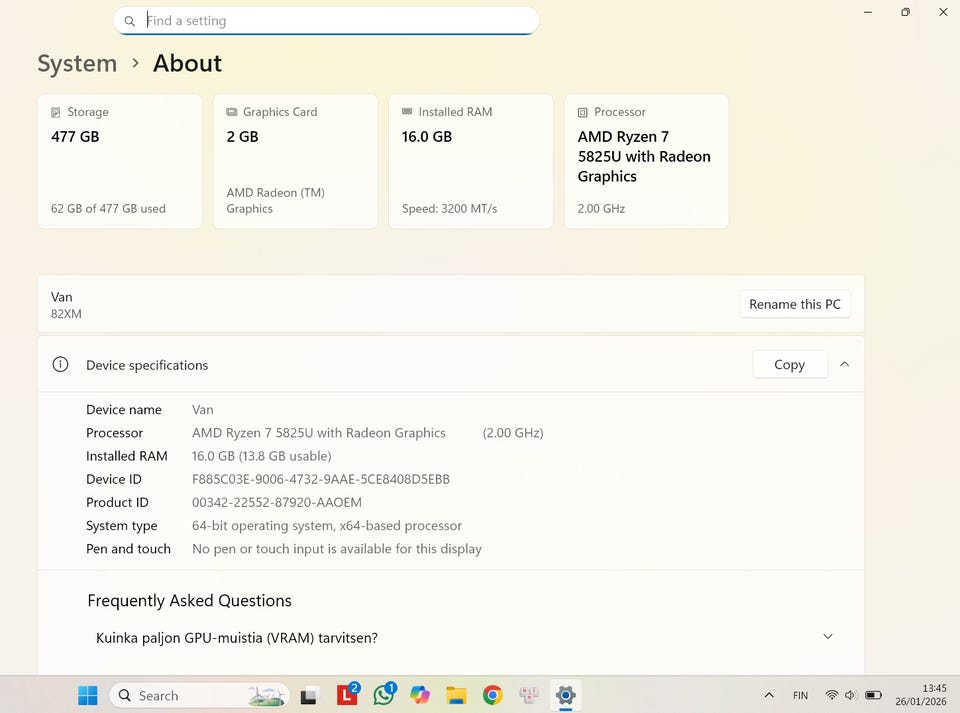Image resolution: width=960 pixels, height=713 pixels.
Task: Switch FIN keyboard language indicator
Action: [800, 696]
